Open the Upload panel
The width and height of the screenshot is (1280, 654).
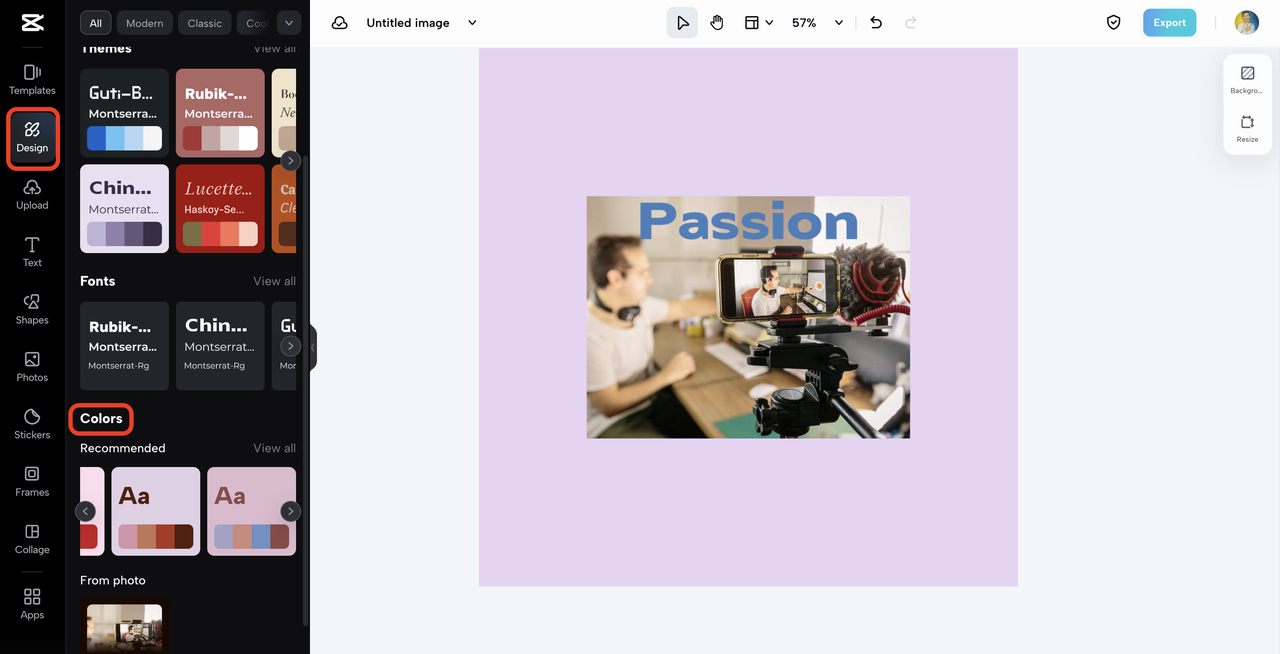(32, 195)
